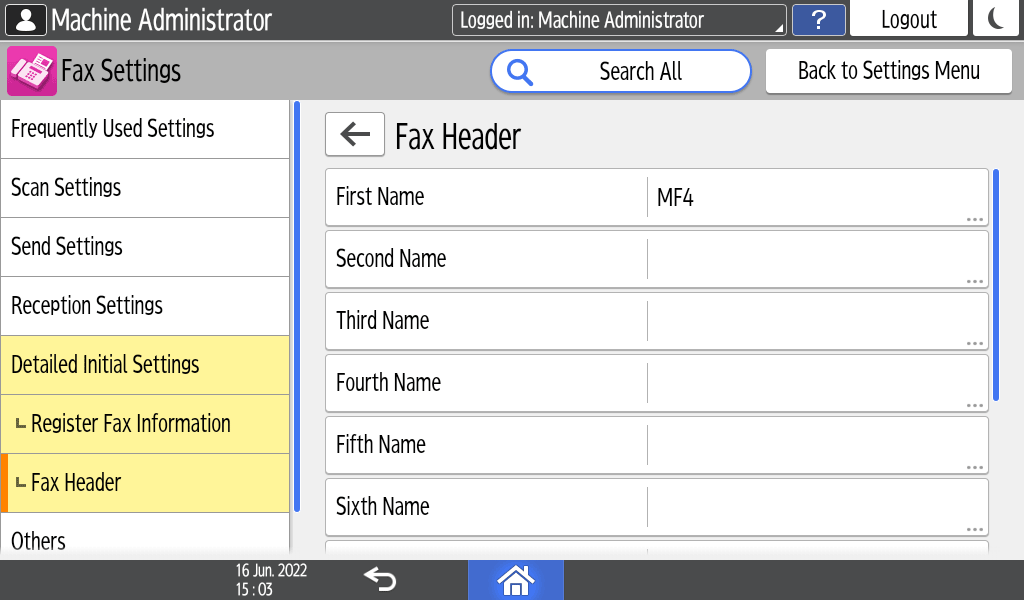Open Reception Settings category

coord(145,306)
